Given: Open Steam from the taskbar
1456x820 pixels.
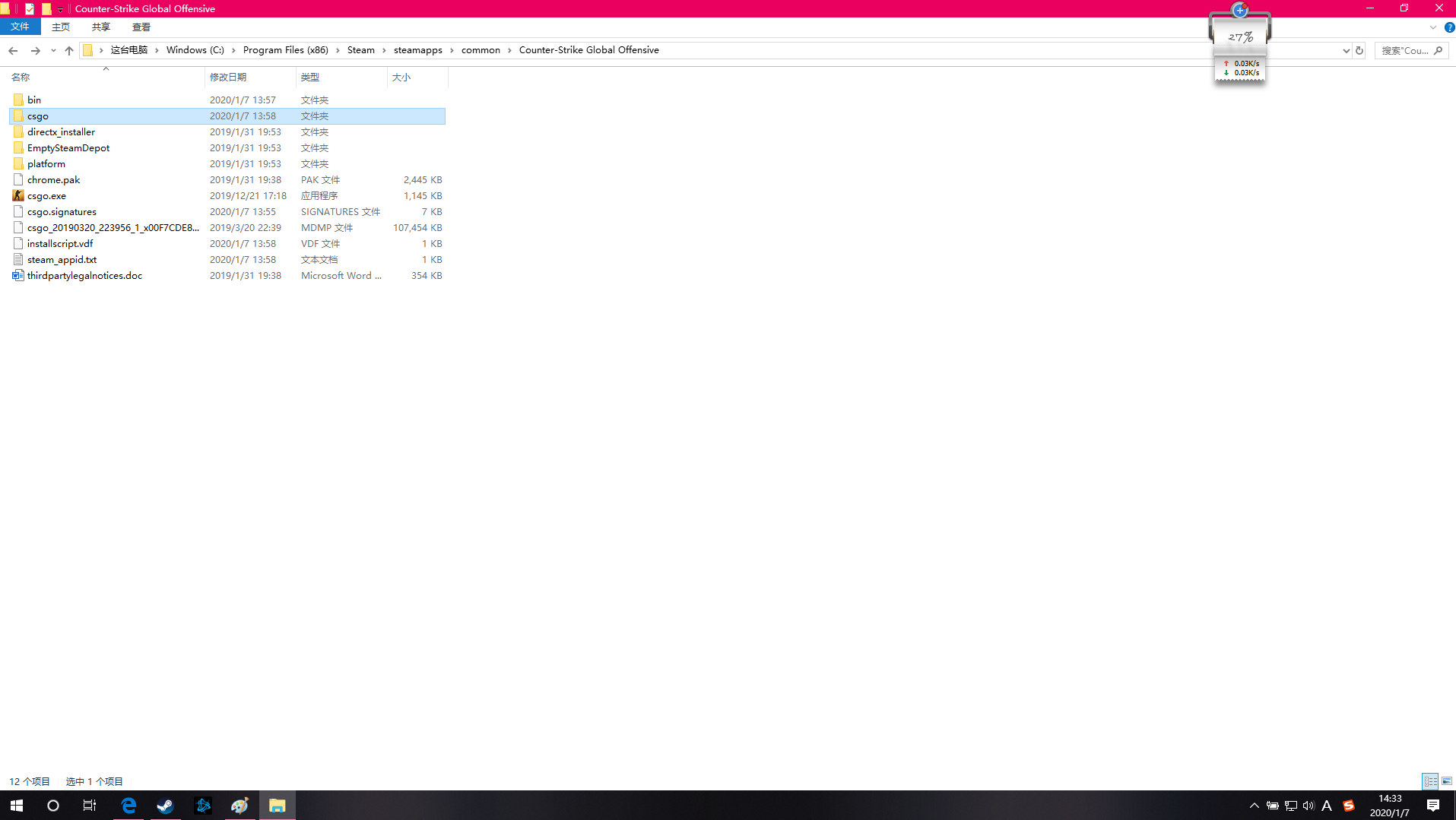Looking at the screenshot, I should coord(166,806).
